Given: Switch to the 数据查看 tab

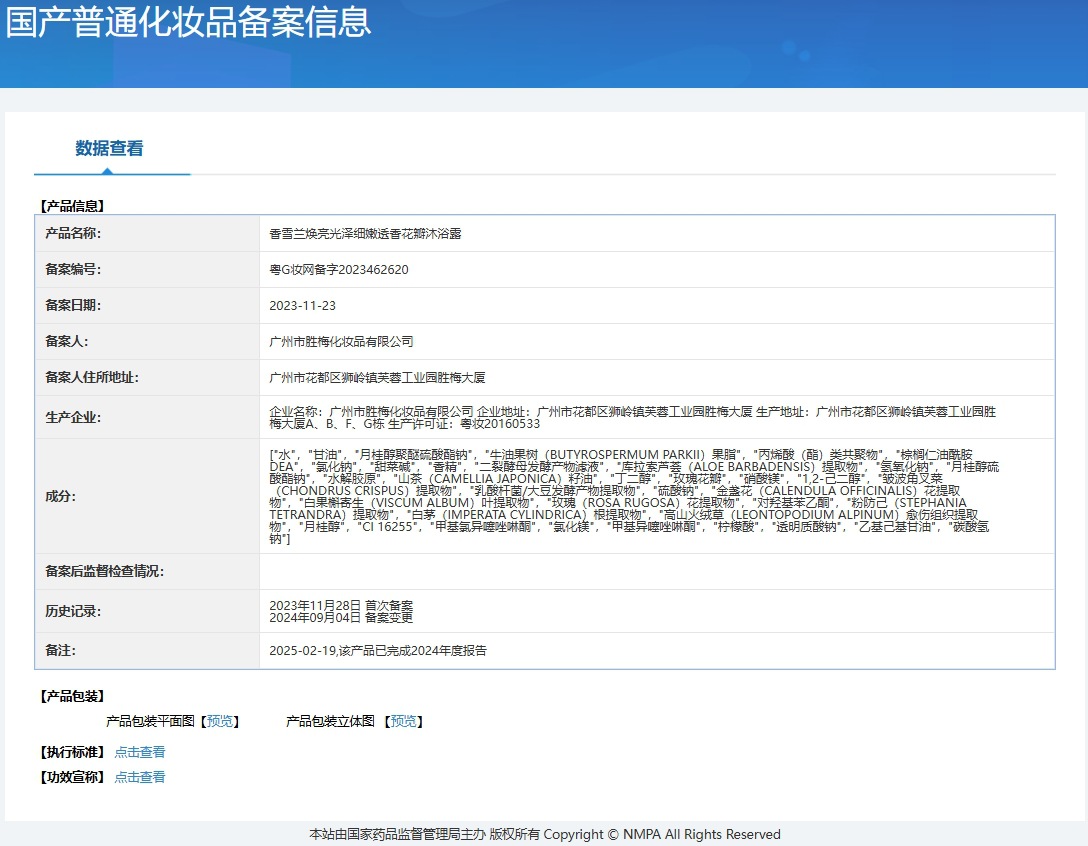Looking at the screenshot, I should [110, 149].
